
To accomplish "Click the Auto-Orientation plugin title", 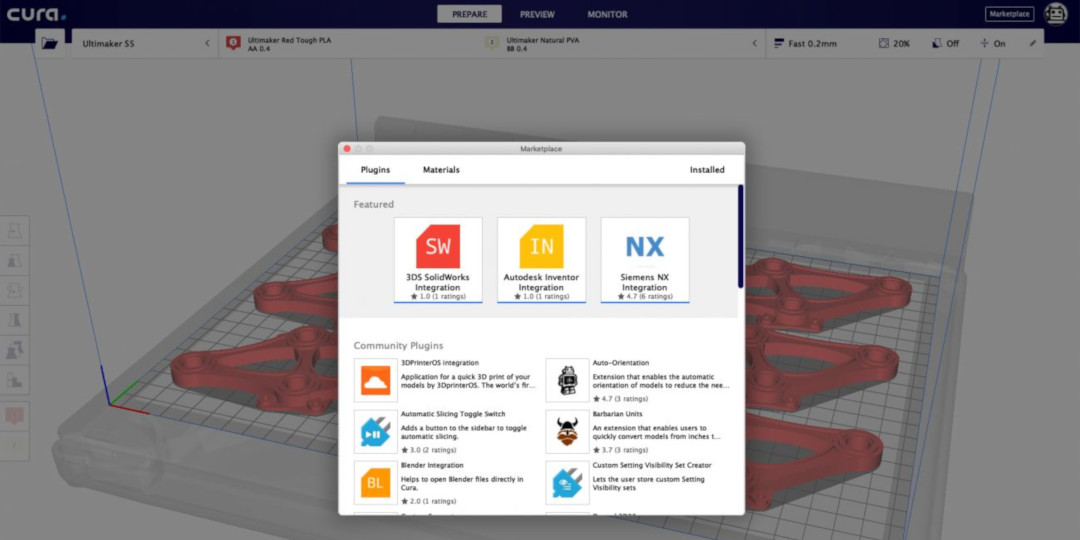I will (x=621, y=362).
